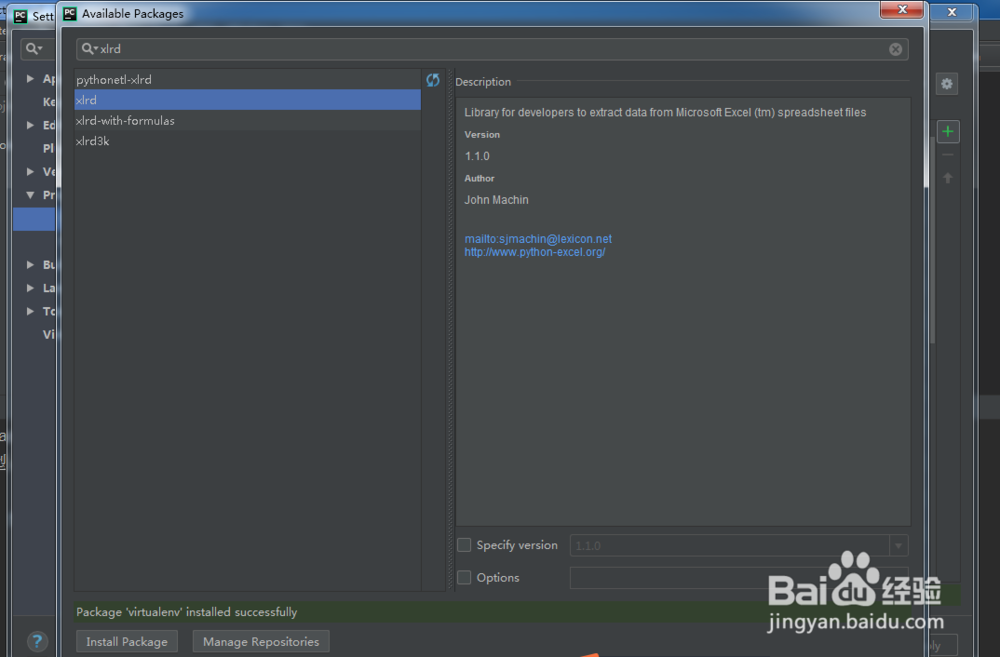Open the mailto:sjmachin@lexicon.net link
This screenshot has height=657, width=1000.
pyautogui.click(x=538, y=239)
